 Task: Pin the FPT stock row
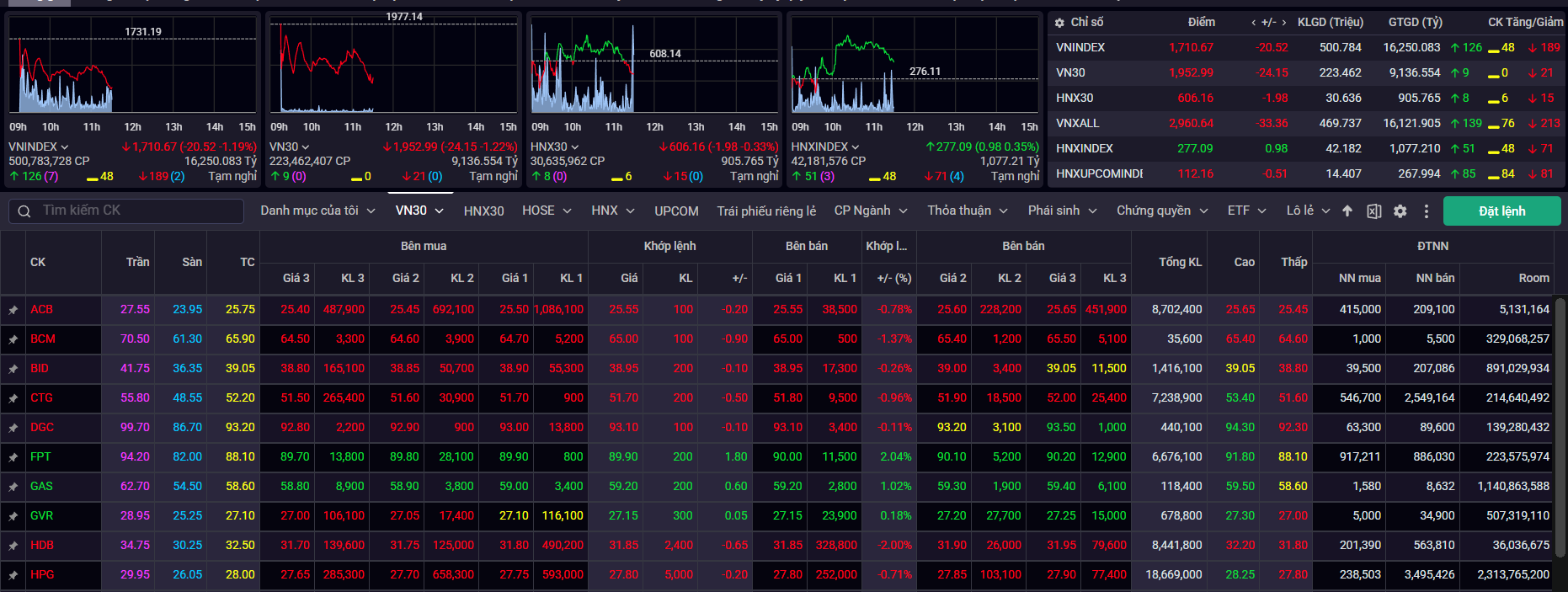coord(13,457)
